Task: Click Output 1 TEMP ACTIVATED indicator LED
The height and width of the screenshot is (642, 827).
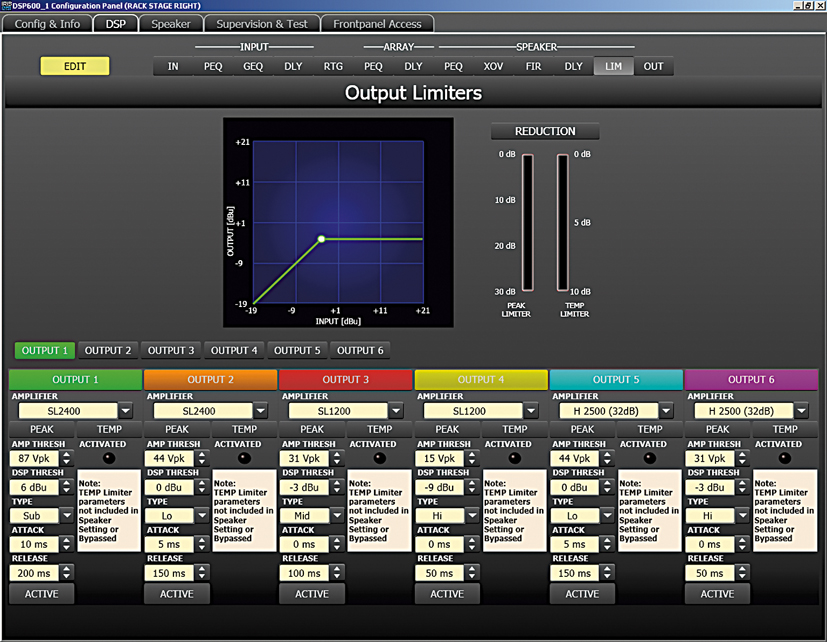Action: click(x=109, y=458)
